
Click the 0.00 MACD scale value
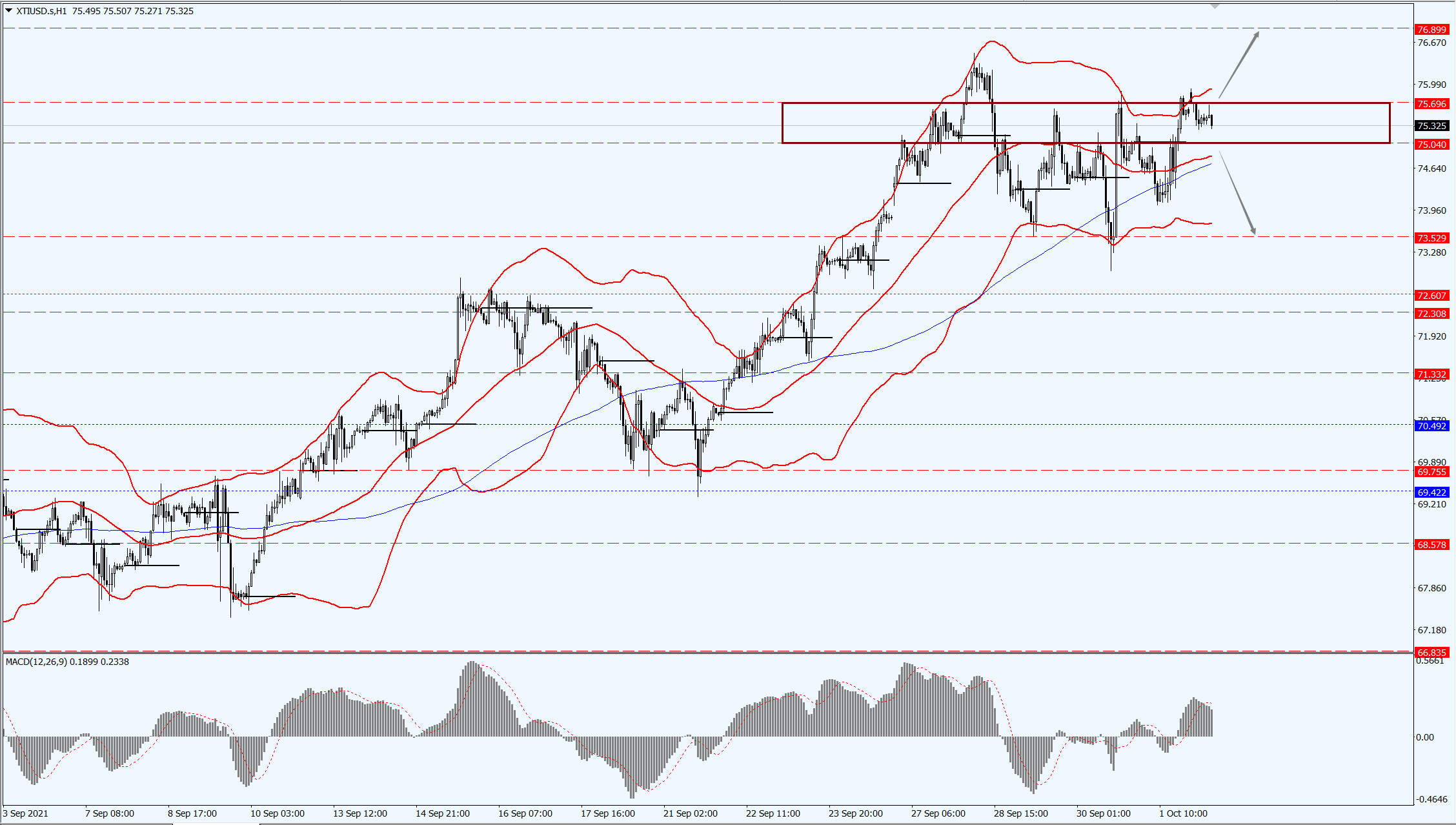tap(1424, 737)
